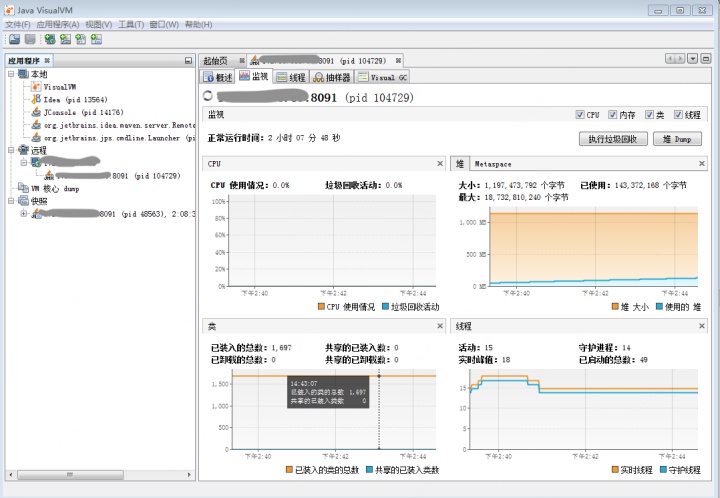Open the 应用程序(A) menu
The image size is (720, 498).
(58, 24)
